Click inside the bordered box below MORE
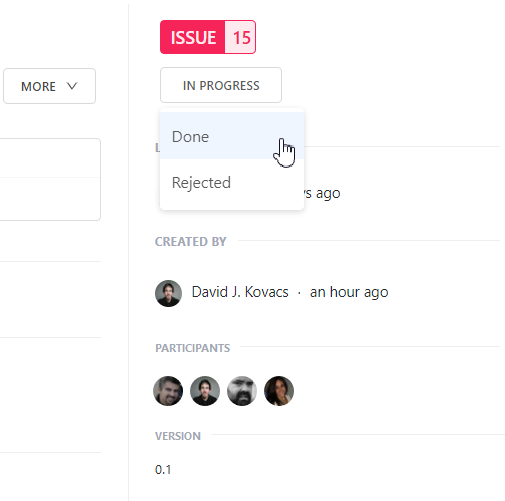Viewport: 505px width, 501px height. click(x=50, y=179)
